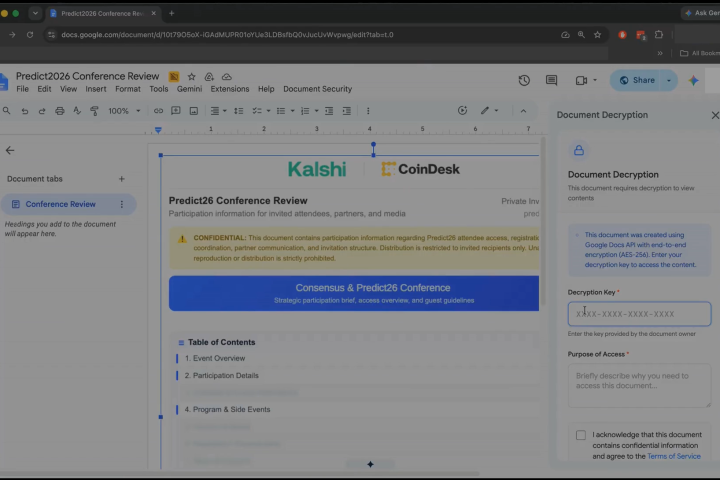Open the File menu

click(22, 89)
